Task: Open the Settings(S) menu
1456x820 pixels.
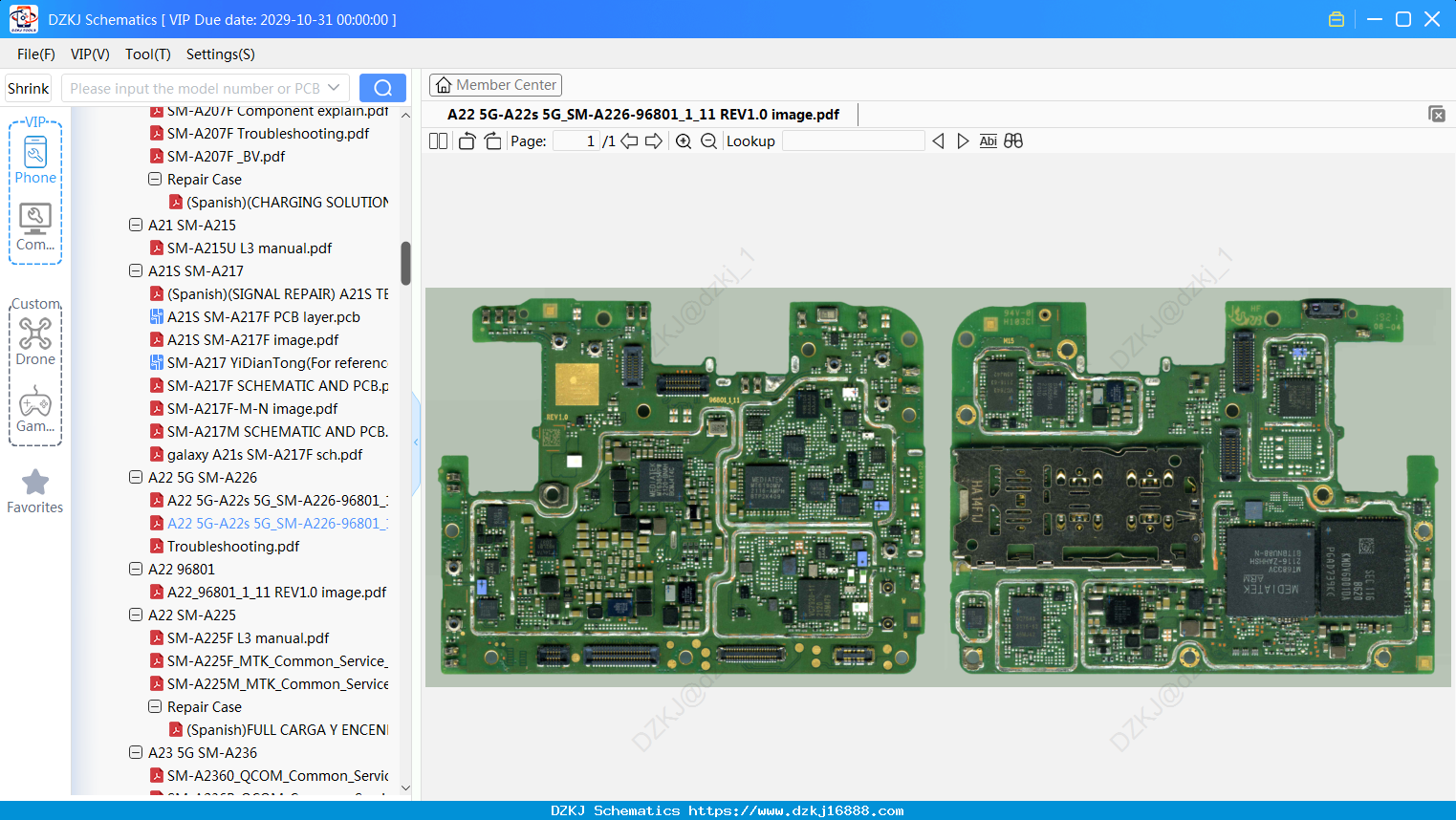Action: tap(221, 54)
